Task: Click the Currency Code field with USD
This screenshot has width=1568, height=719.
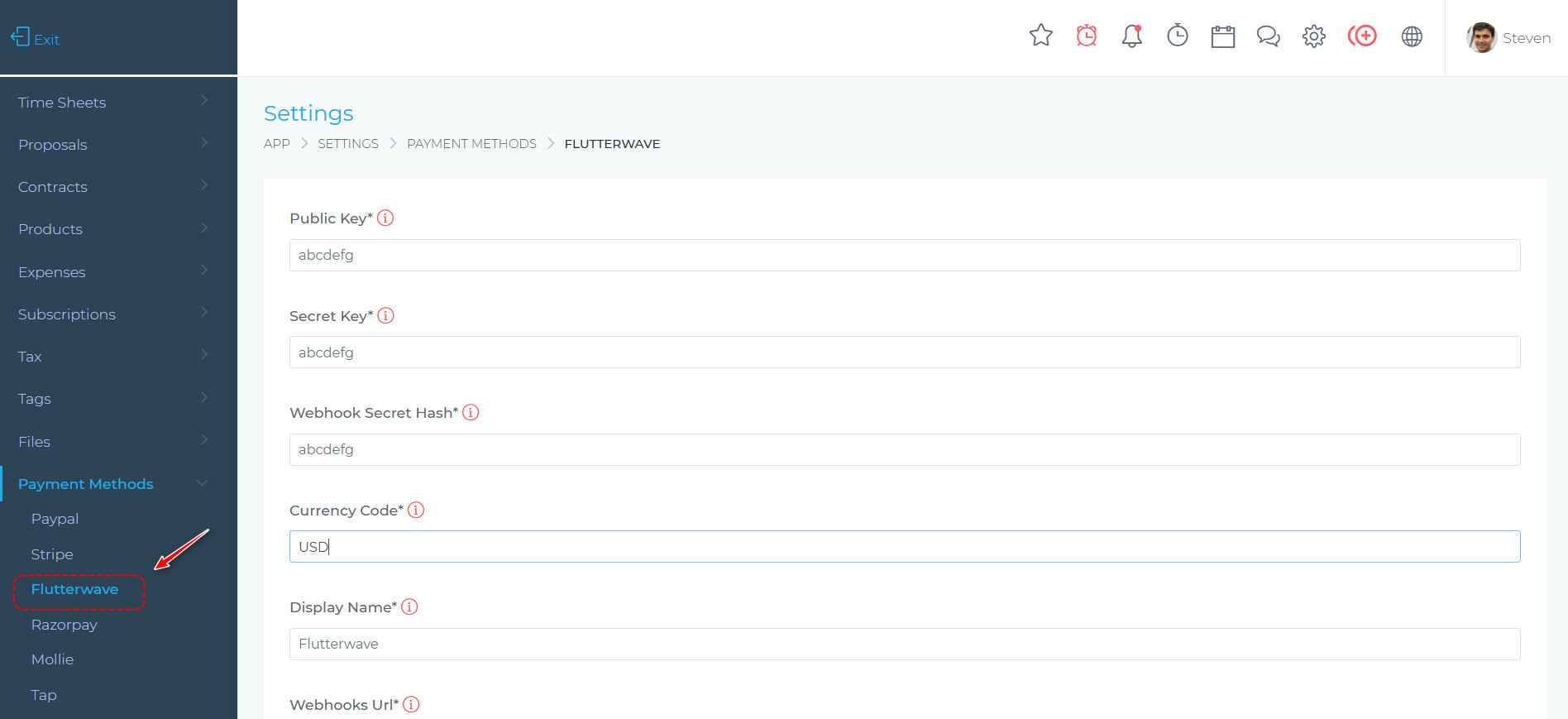Action: pyautogui.click(x=905, y=547)
